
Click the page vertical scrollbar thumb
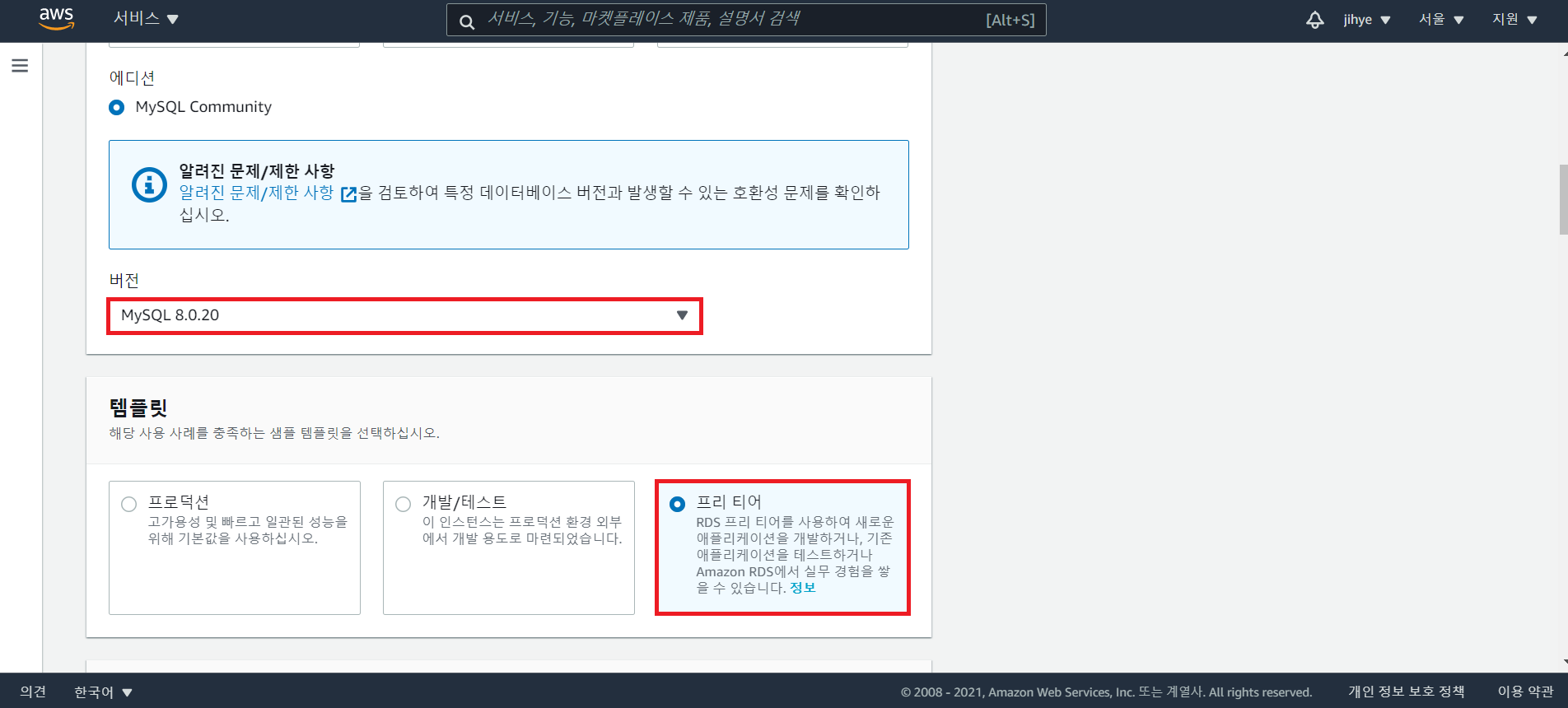tap(1563, 199)
